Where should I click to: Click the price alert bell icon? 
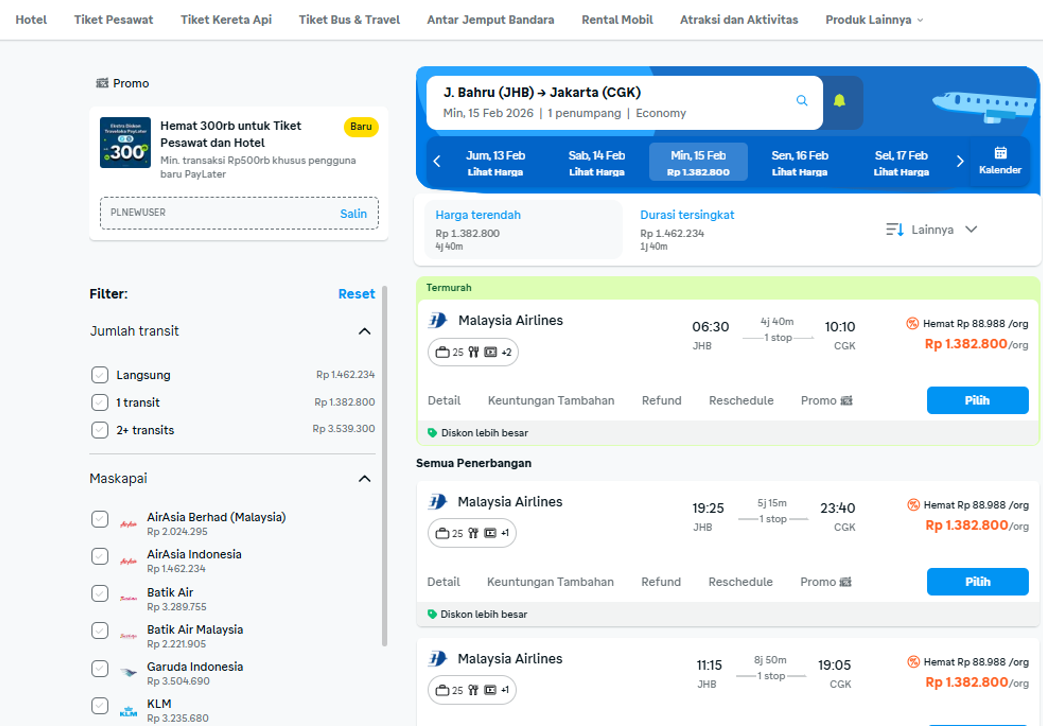[x=839, y=101]
